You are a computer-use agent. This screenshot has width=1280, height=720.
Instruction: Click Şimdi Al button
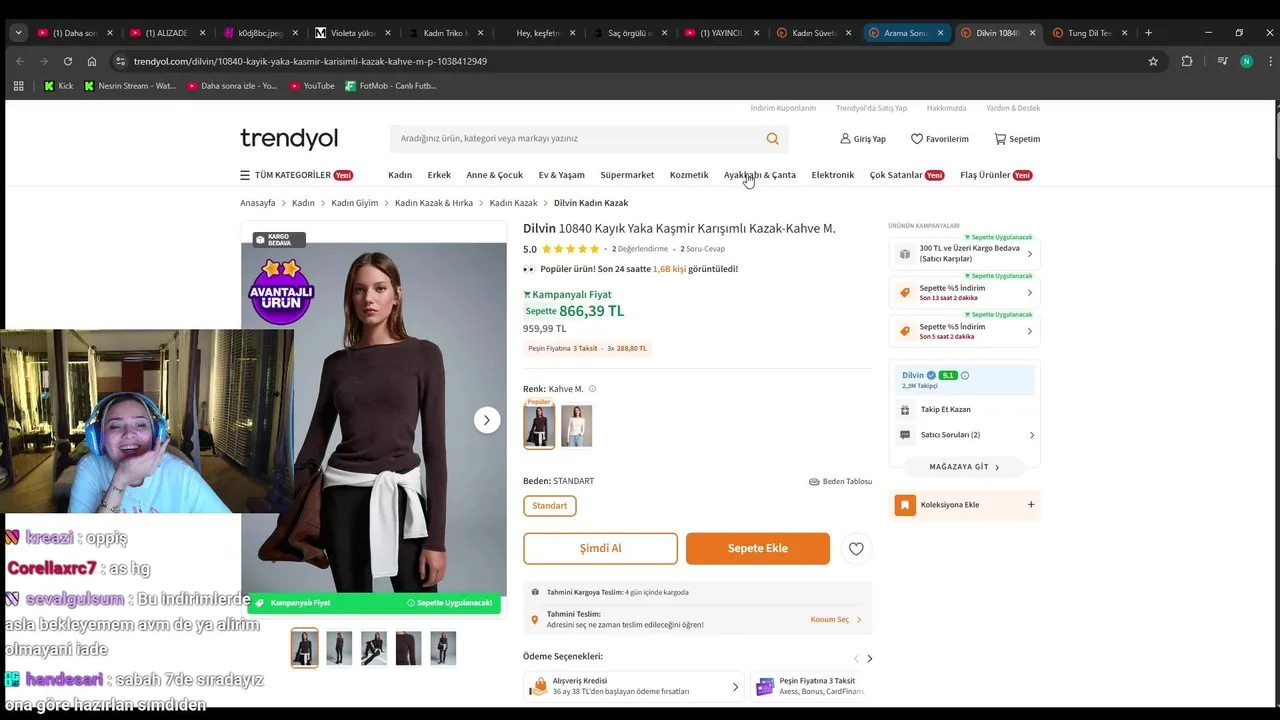[x=600, y=549]
